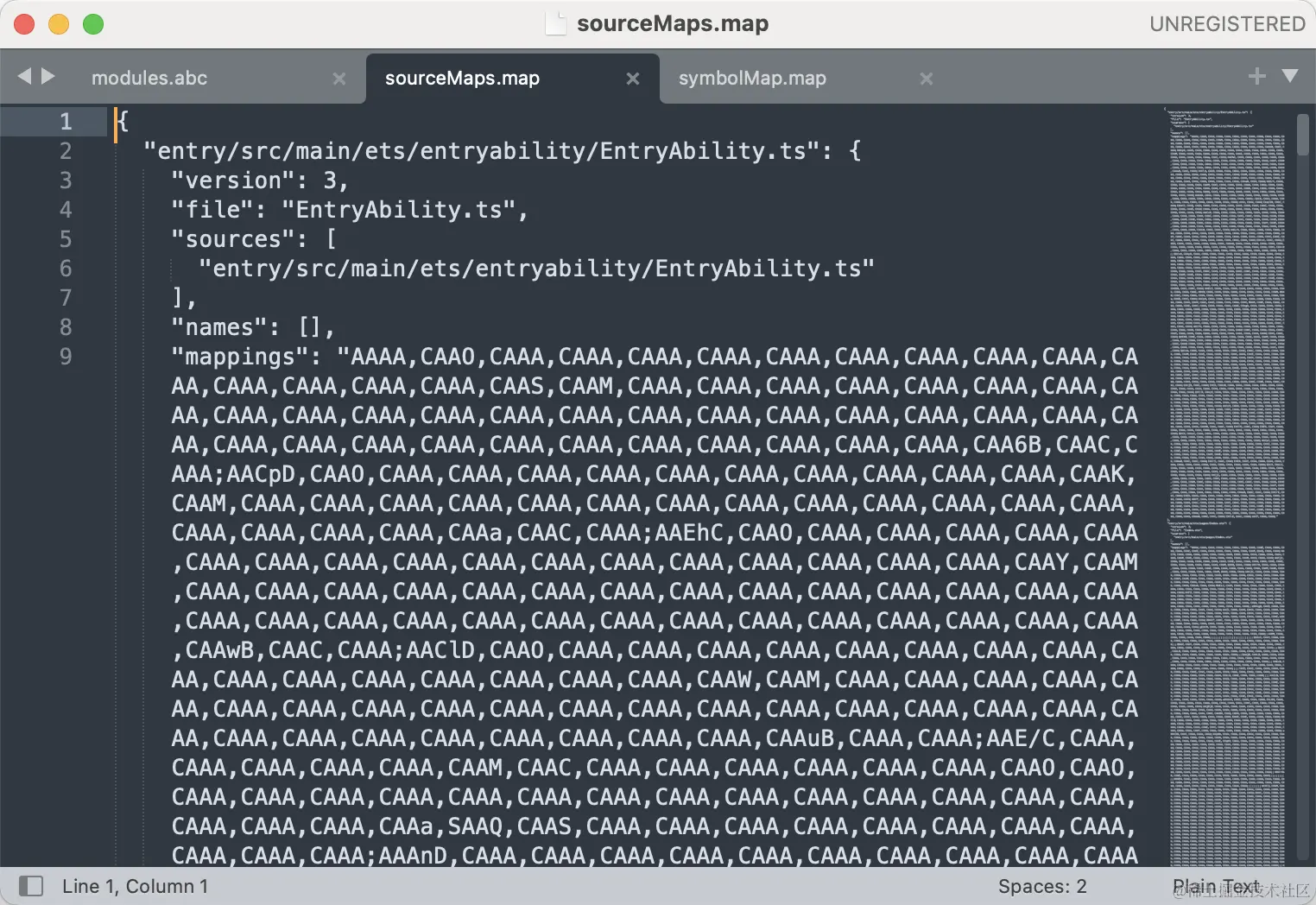Open the tab list dropdown arrow

click(x=1290, y=76)
